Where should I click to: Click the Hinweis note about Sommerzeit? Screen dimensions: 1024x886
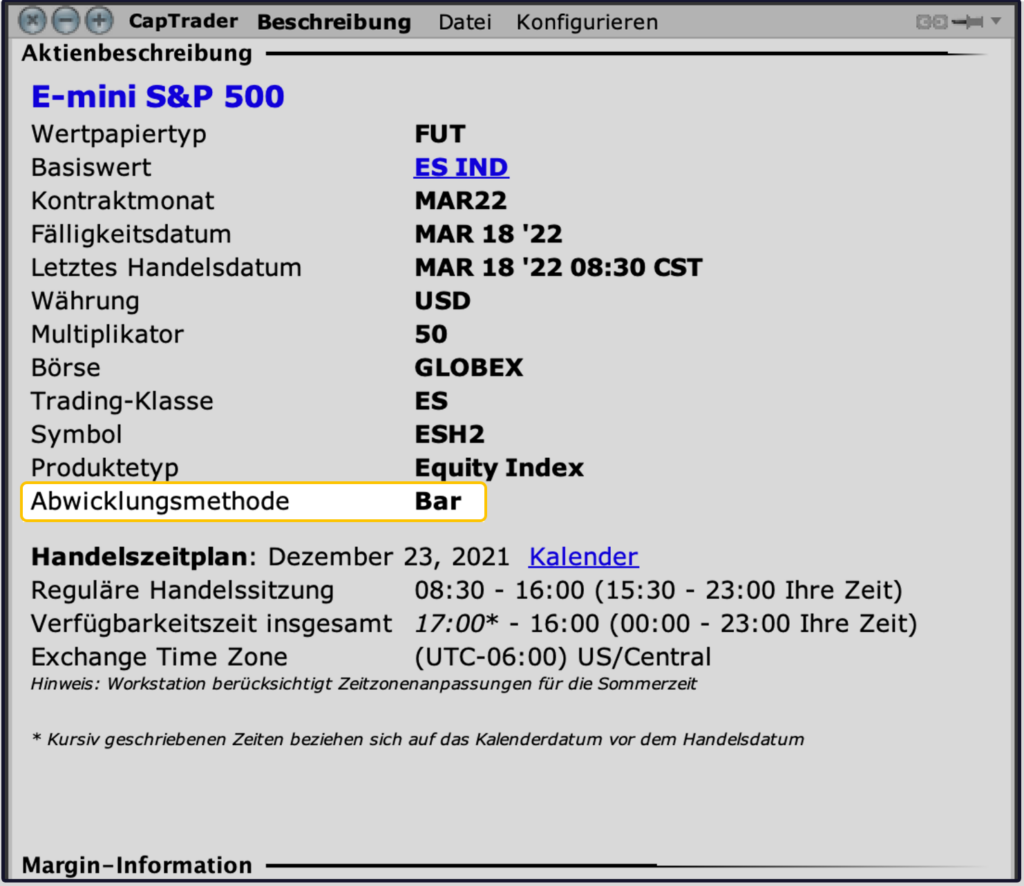pyautogui.click(x=364, y=684)
